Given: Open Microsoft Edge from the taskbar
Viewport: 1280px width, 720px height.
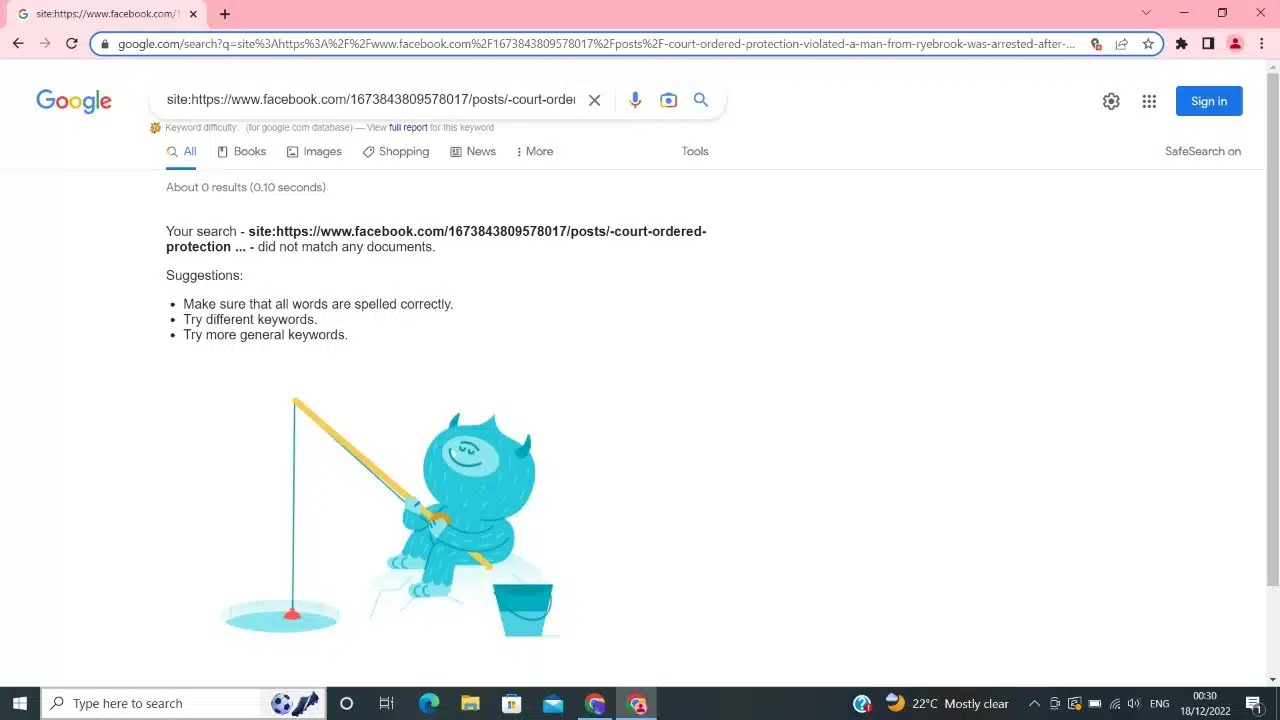Looking at the screenshot, I should pyautogui.click(x=429, y=704).
